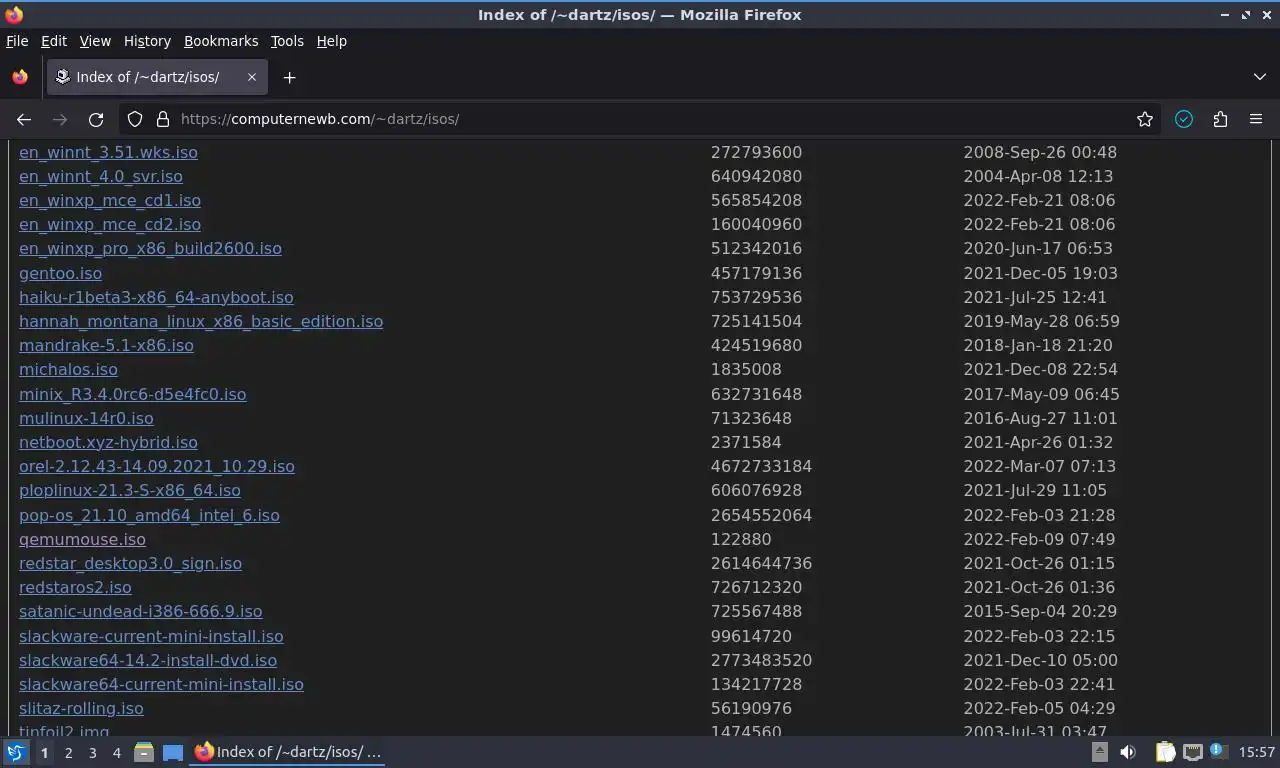1280x768 pixels.
Task: Open the clipboard tray icon
Action: pos(1165,752)
